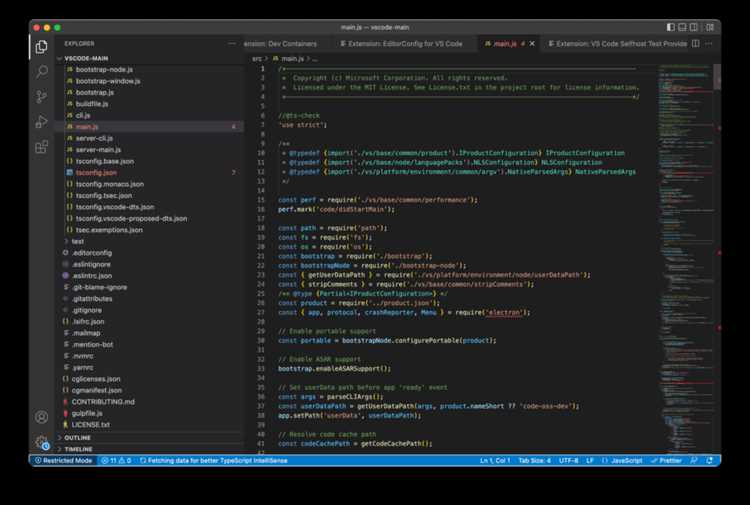Toggle the primary side bar layout icon
The height and width of the screenshot is (505, 750).
(671, 27)
